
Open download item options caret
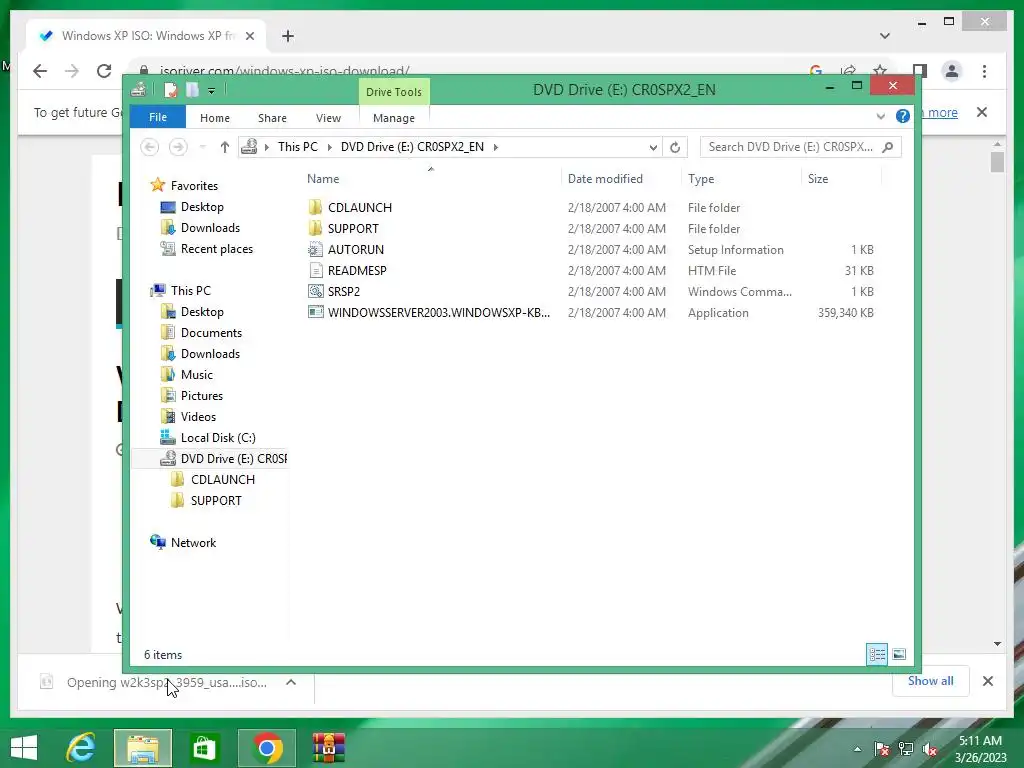[291, 682]
